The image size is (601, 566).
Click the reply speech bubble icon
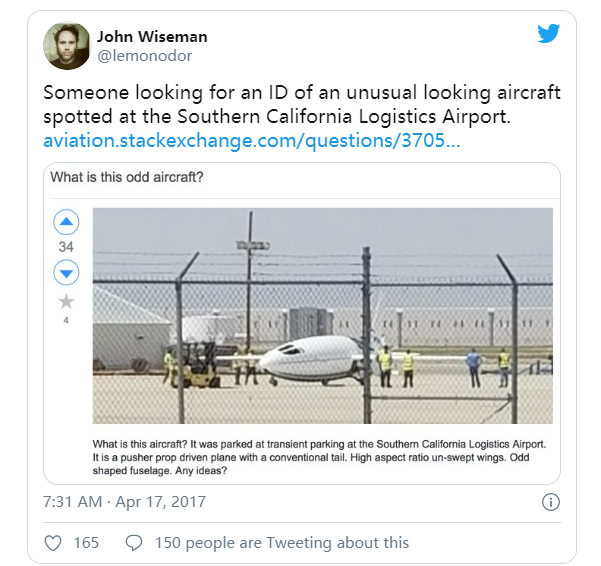click(x=134, y=542)
